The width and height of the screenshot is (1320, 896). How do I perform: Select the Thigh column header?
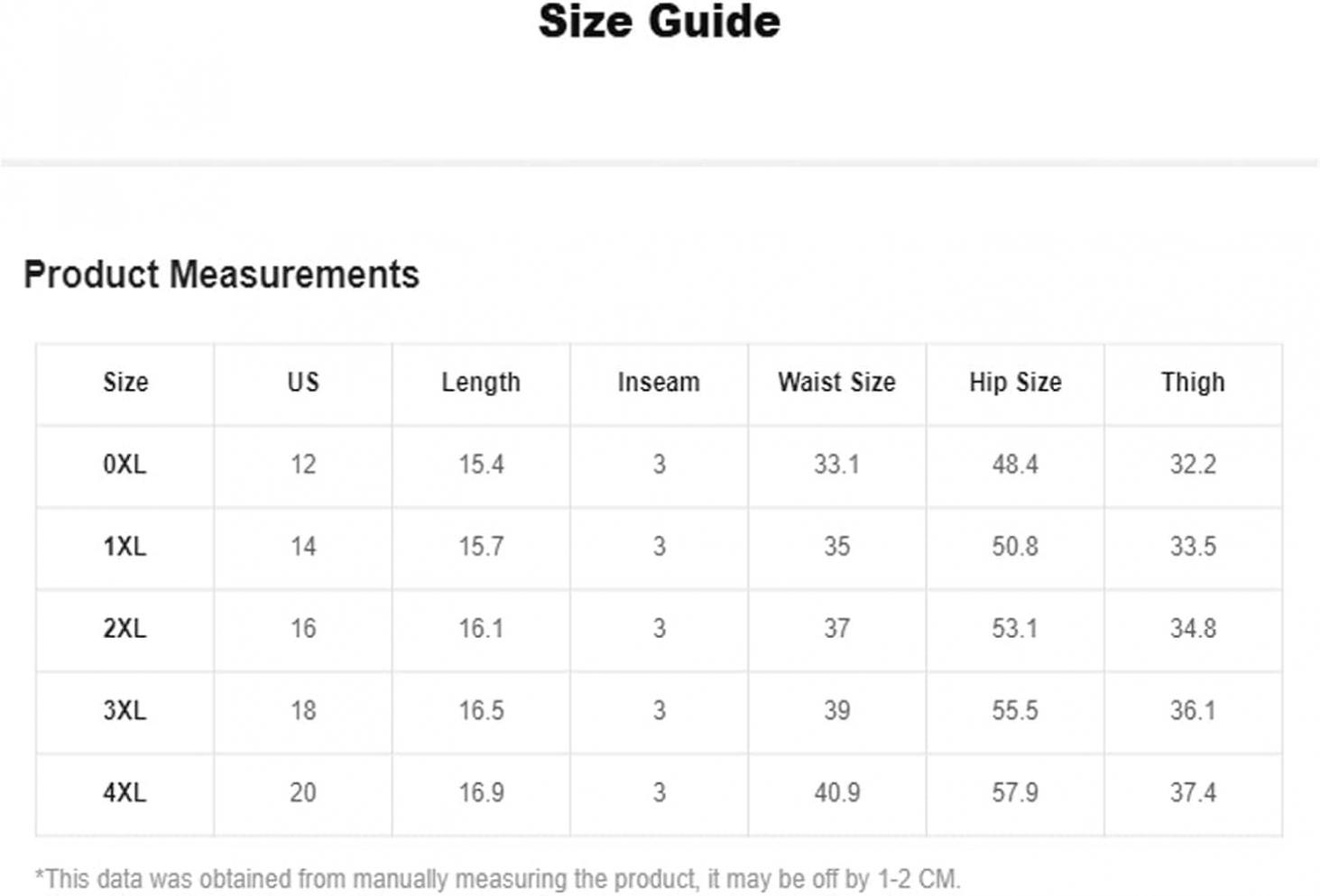[x=1193, y=383]
